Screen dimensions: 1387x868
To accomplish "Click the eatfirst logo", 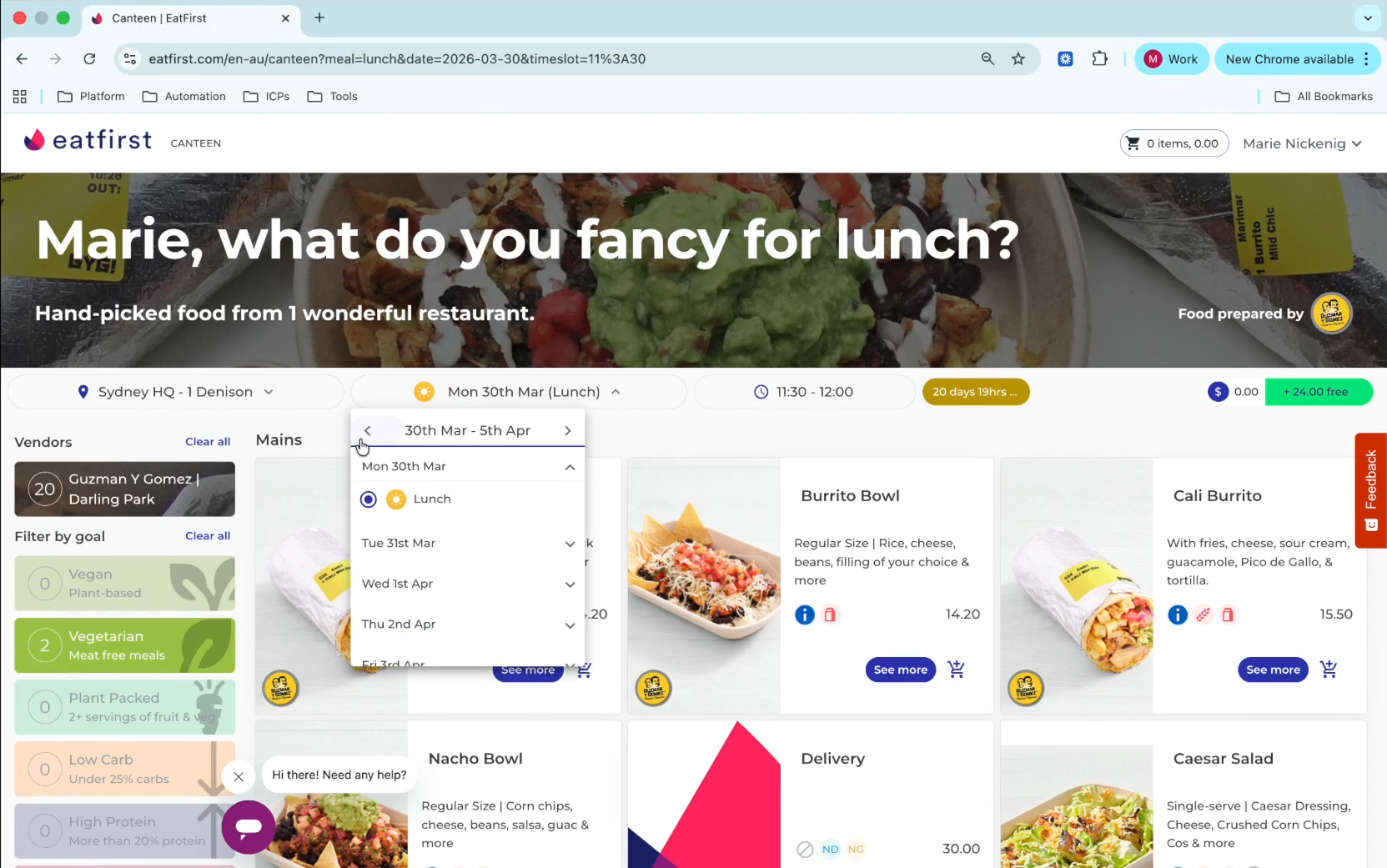I will click(x=88, y=140).
